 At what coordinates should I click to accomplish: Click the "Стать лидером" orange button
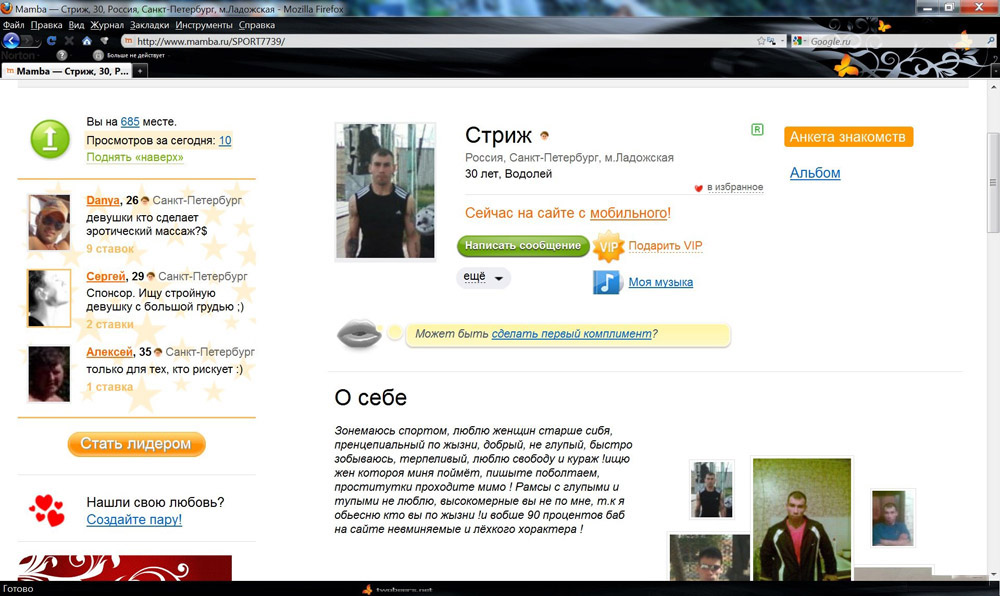(136, 444)
